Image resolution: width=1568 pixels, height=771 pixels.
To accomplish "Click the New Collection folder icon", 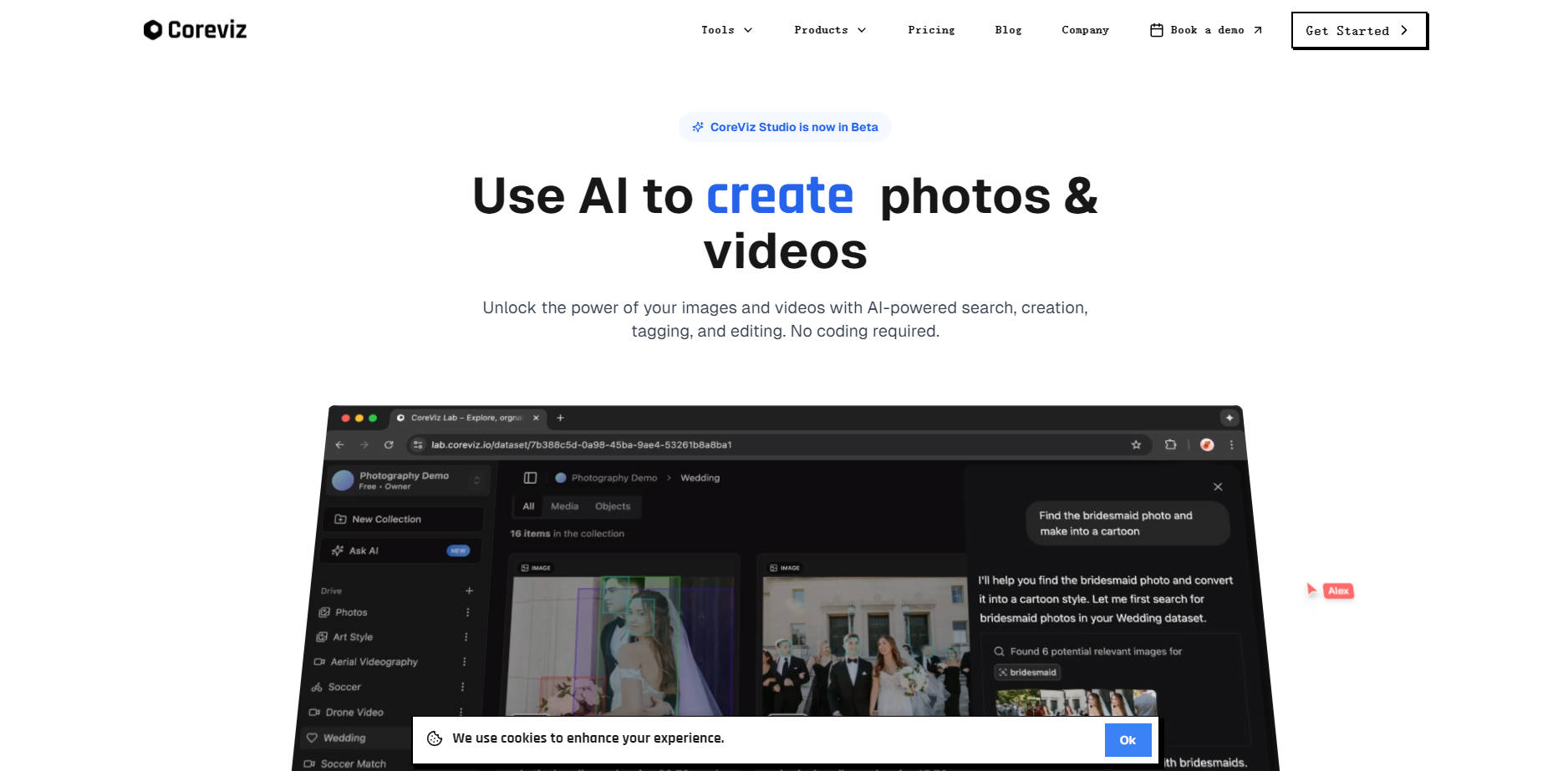I will click(x=339, y=519).
